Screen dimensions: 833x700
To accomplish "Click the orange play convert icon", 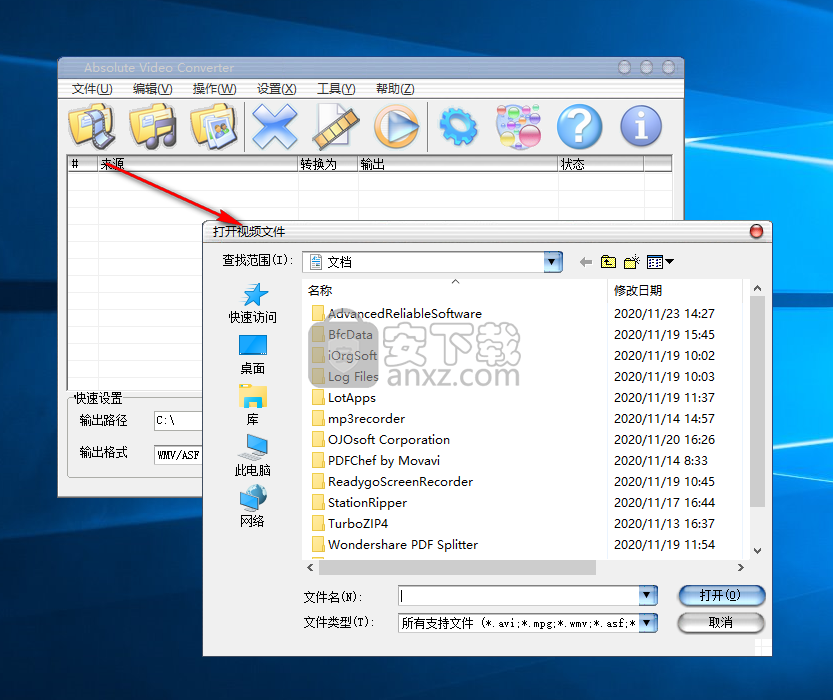I will [x=396, y=126].
